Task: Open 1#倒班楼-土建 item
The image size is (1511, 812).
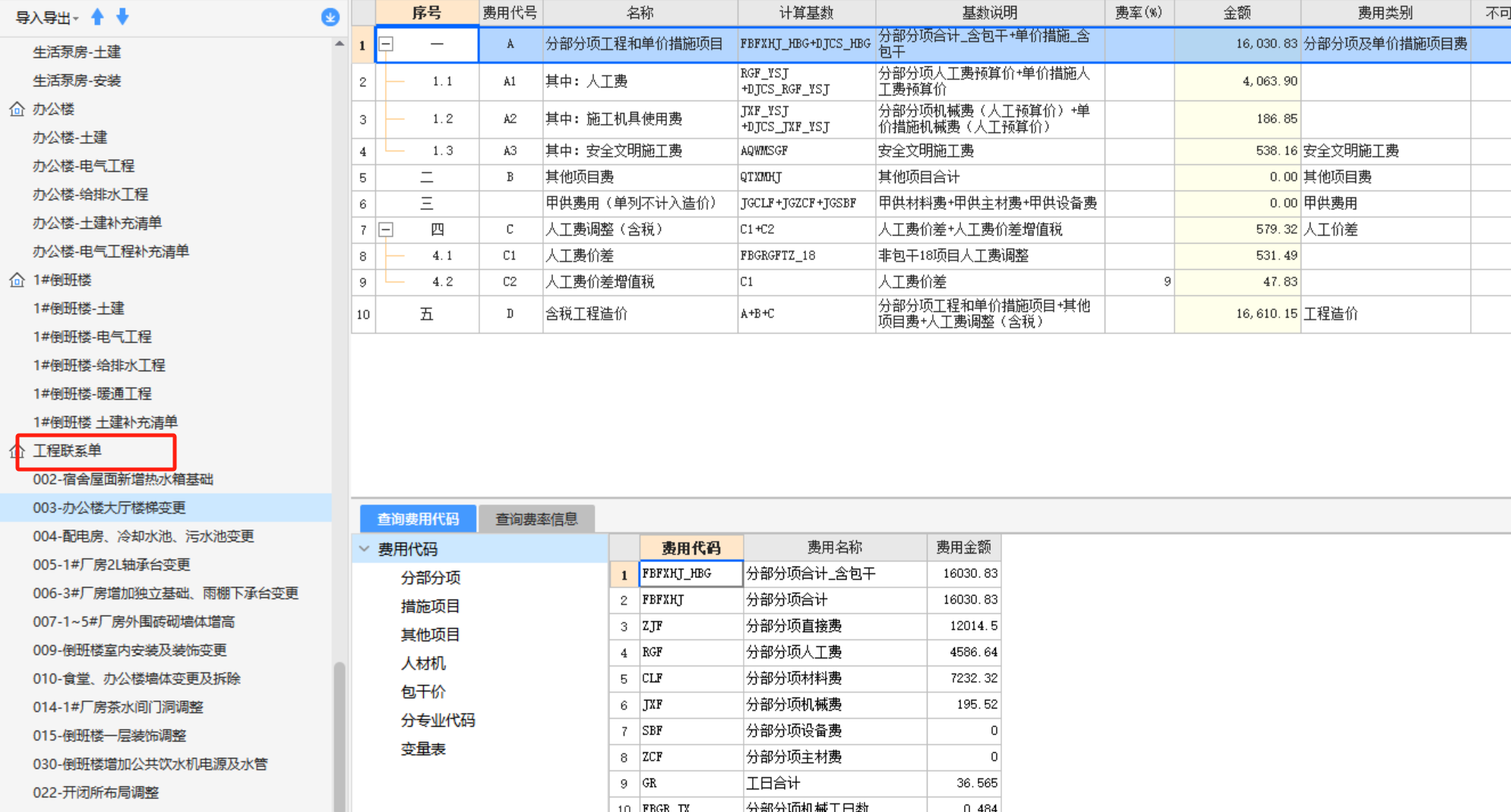Action: 78,308
